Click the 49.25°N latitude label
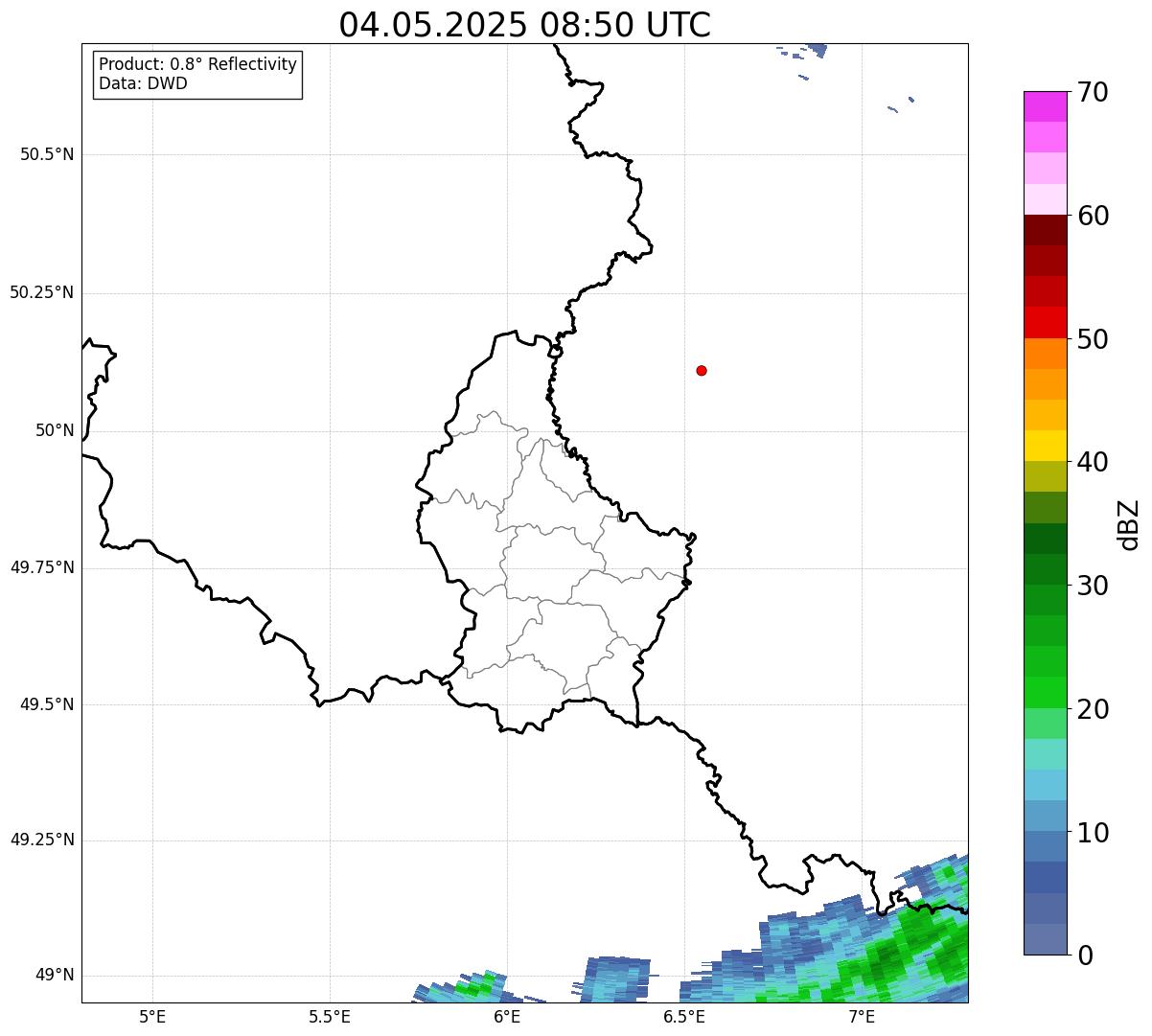 [42, 840]
